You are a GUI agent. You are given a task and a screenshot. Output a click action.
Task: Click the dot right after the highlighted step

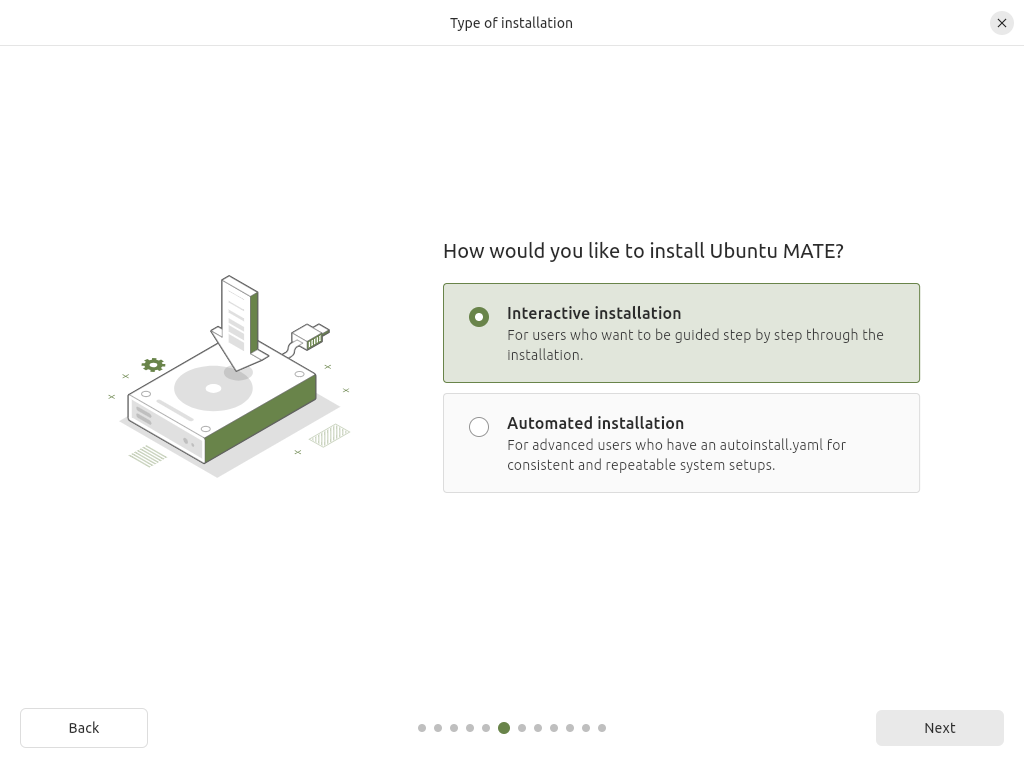522,728
